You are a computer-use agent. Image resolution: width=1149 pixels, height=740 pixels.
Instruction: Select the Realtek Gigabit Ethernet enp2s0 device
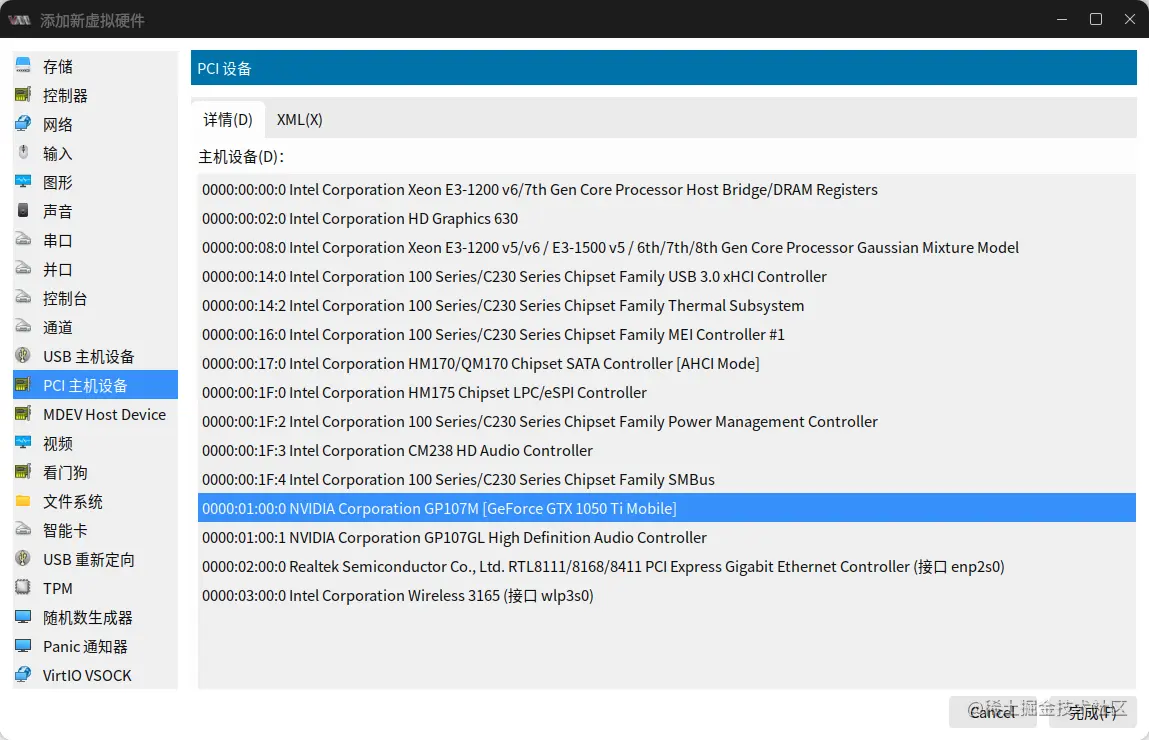667,566
